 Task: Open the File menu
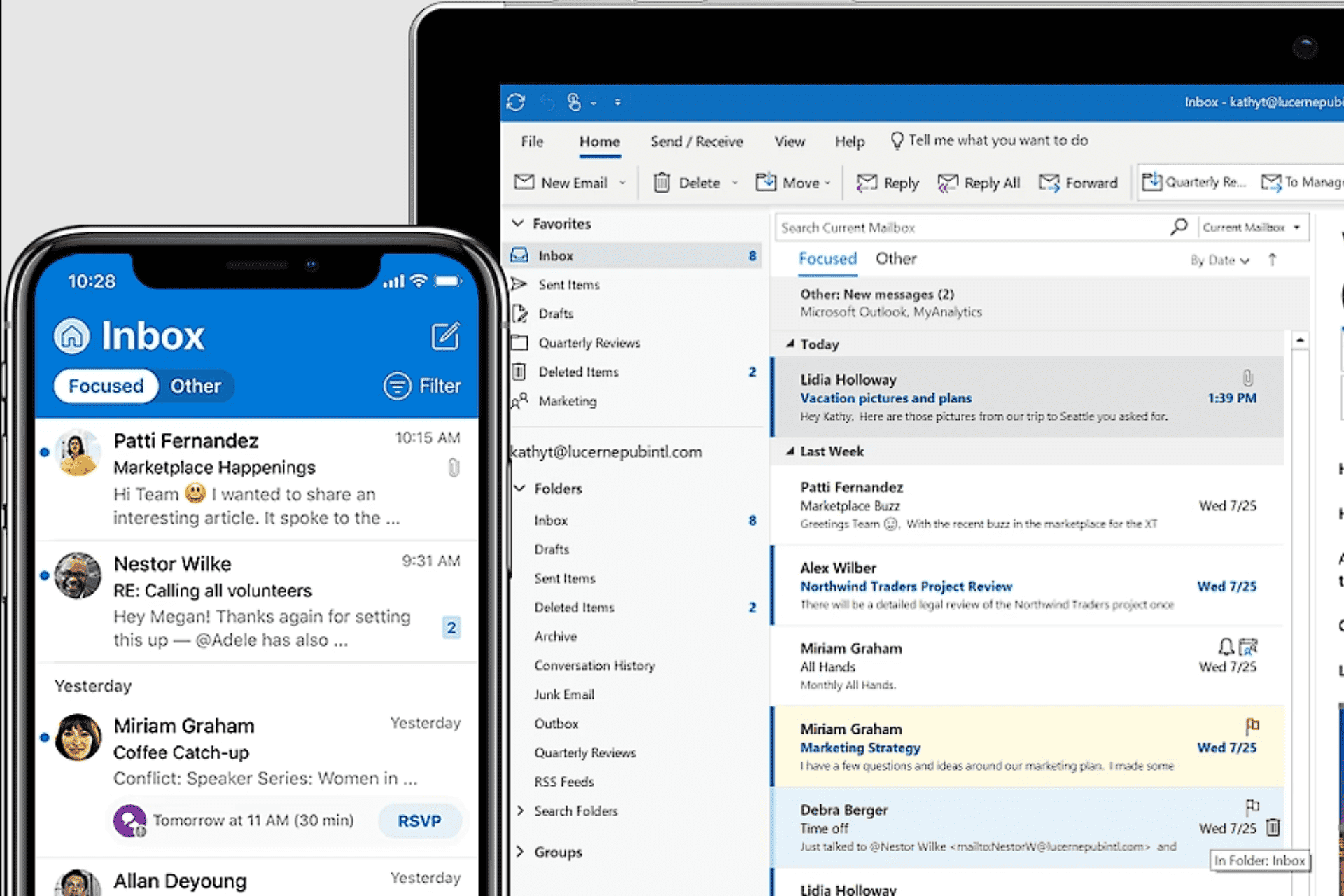click(532, 141)
